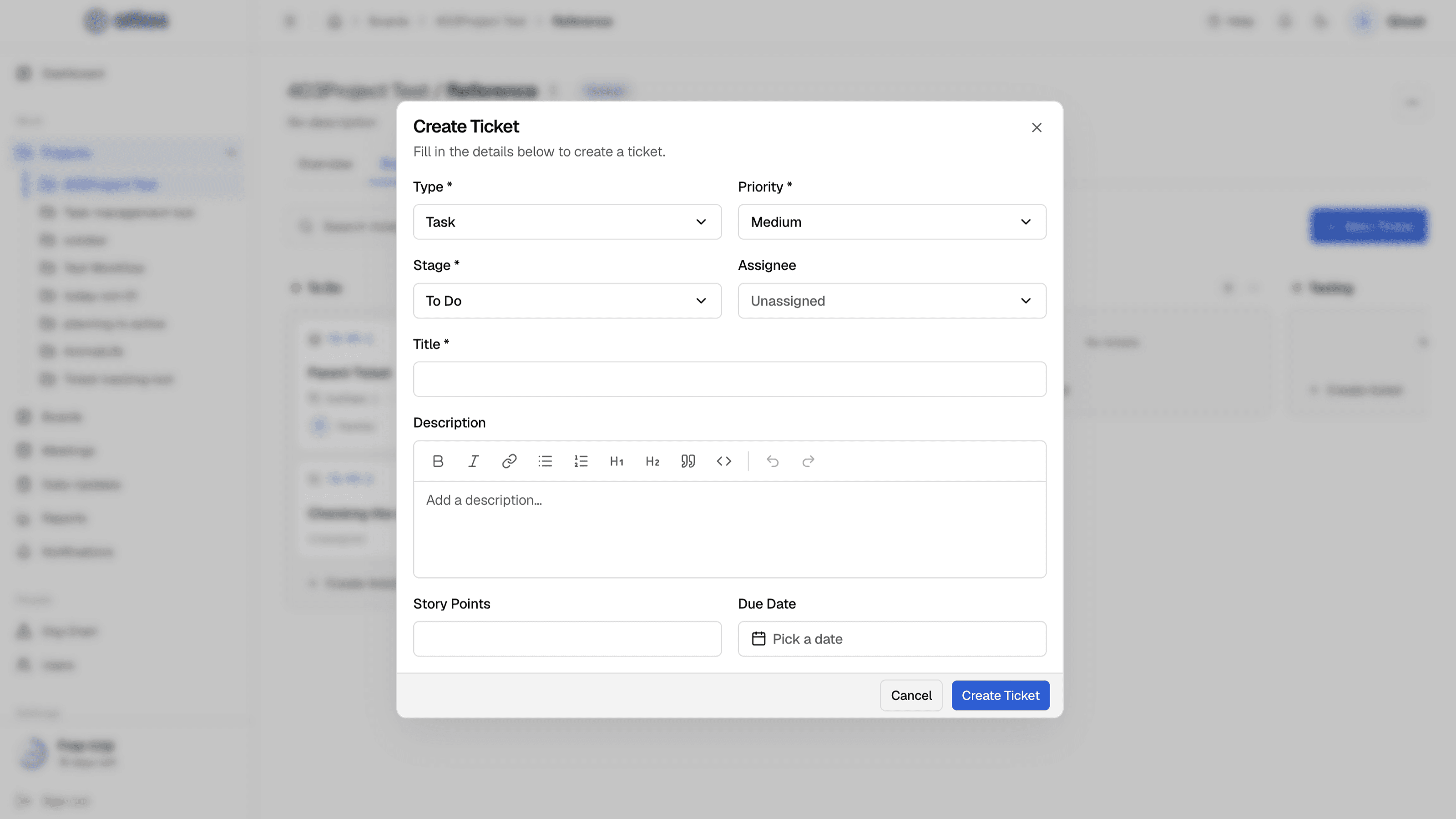Undo the last description edit
Screen dimensions: 1456x819
coord(773,461)
